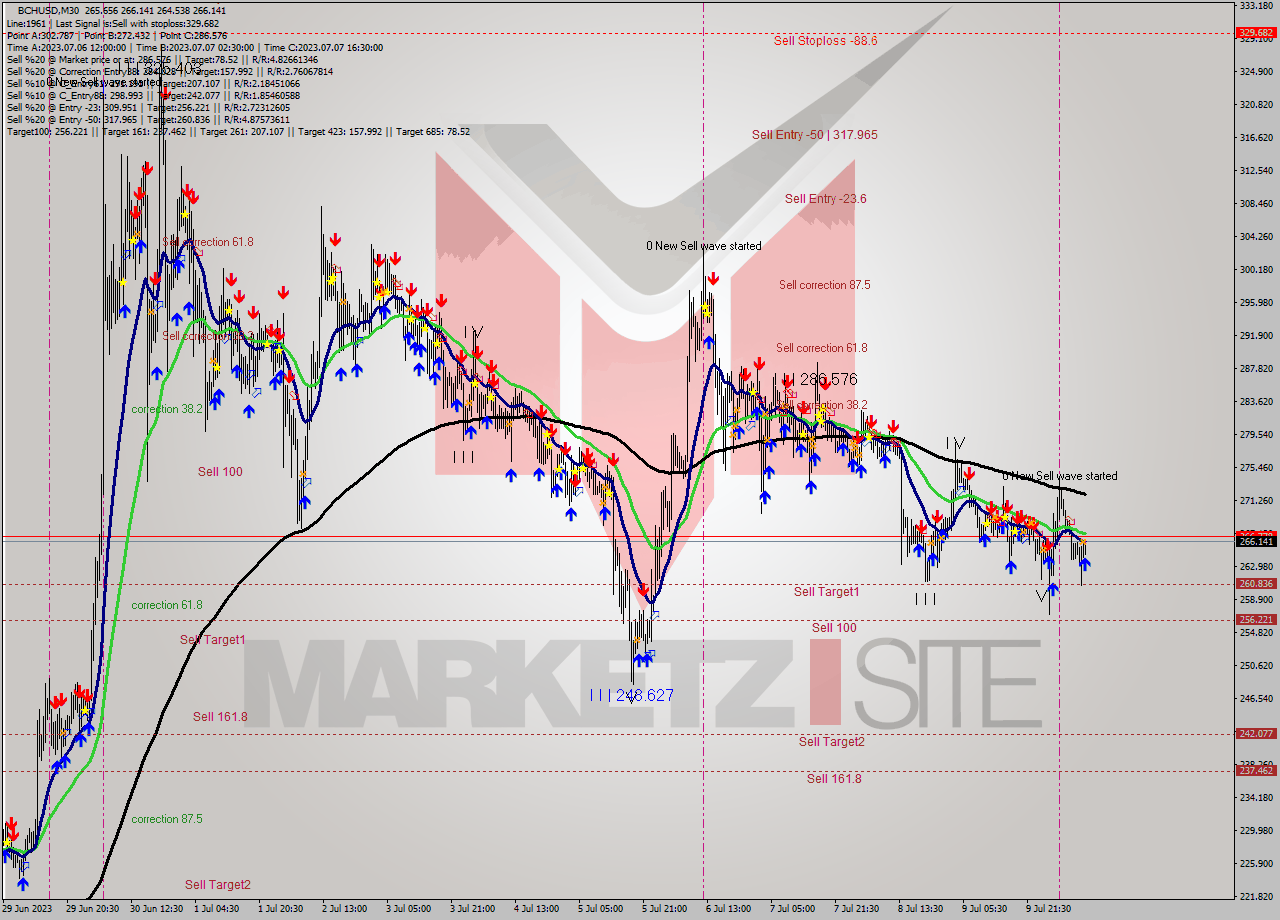Click the '3 Jul 21:00' time axis label
The width and height of the screenshot is (1280, 920).
pos(473,909)
